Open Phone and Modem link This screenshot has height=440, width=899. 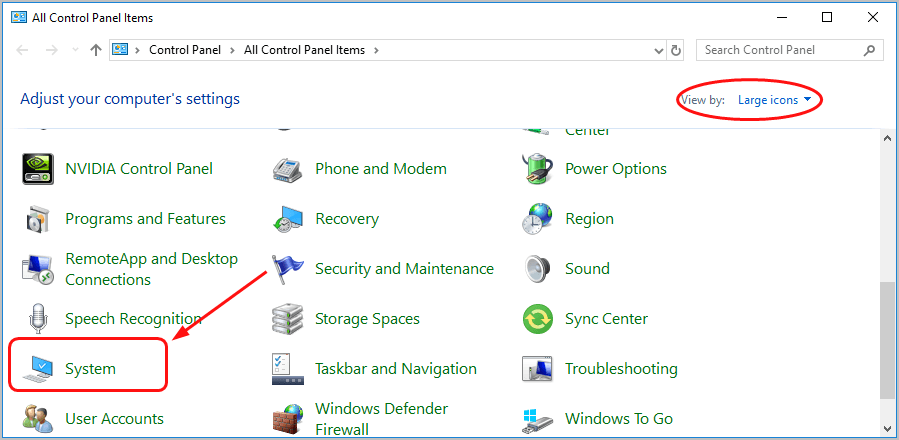pos(381,169)
